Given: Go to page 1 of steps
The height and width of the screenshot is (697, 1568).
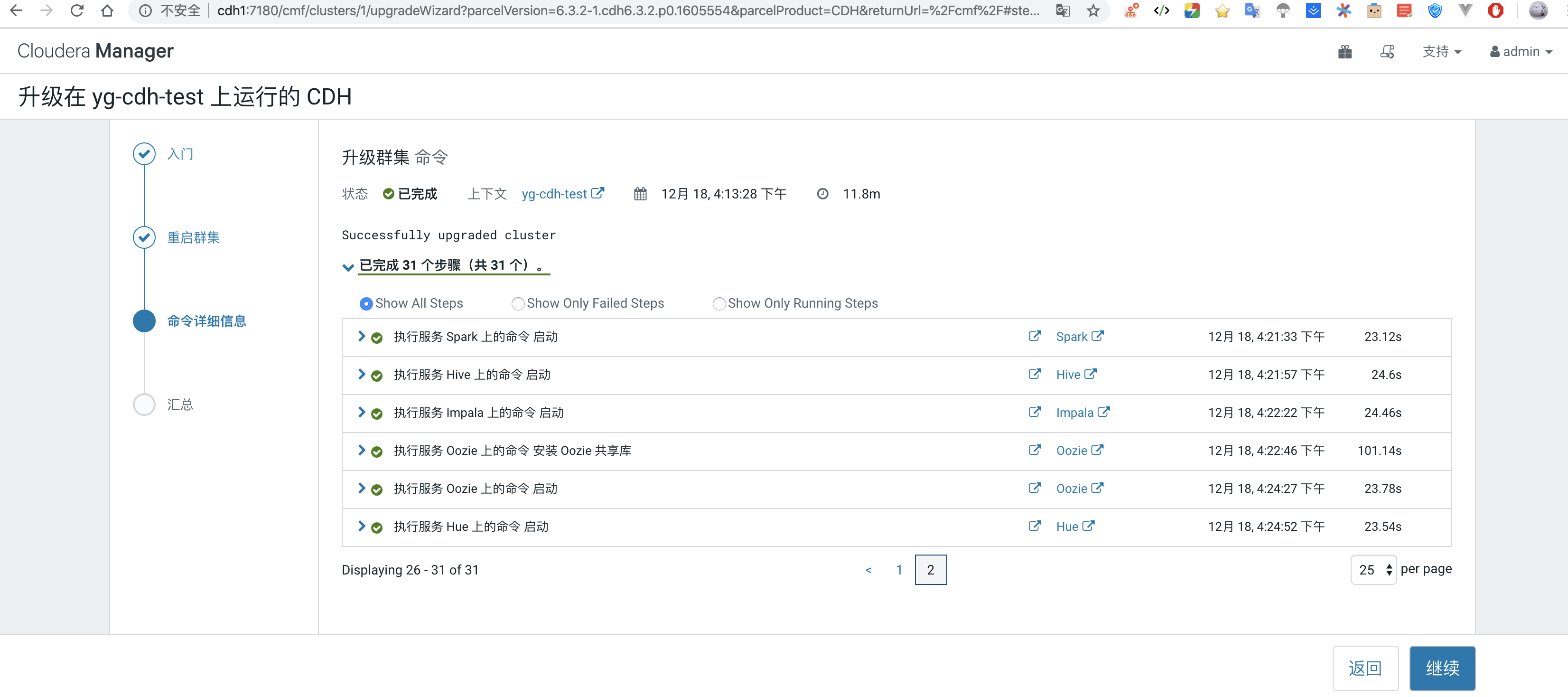Looking at the screenshot, I should pyautogui.click(x=899, y=570).
